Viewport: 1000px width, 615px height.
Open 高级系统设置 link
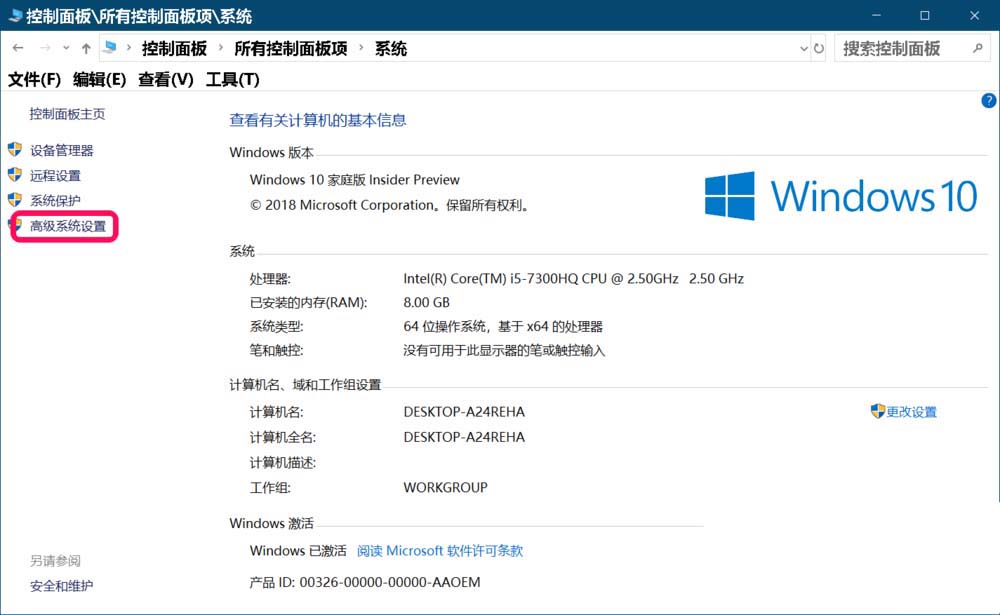point(68,226)
